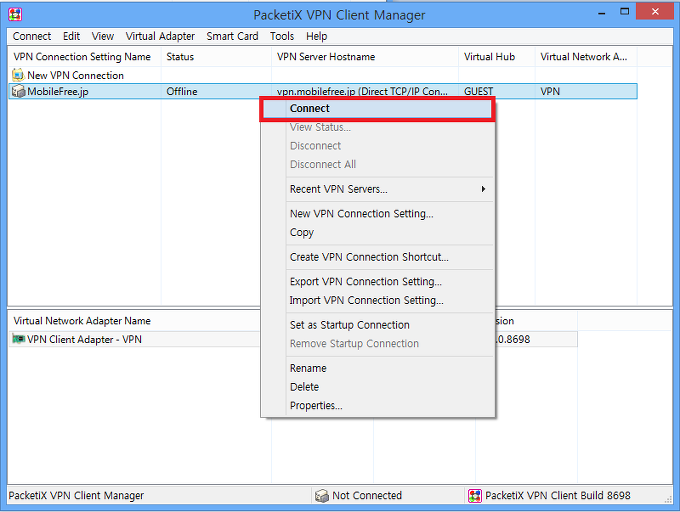Screen dimensions: 680x512
Task: Click PacketiX VPN Client Manager status bar text
Action: [x=76, y=496]
